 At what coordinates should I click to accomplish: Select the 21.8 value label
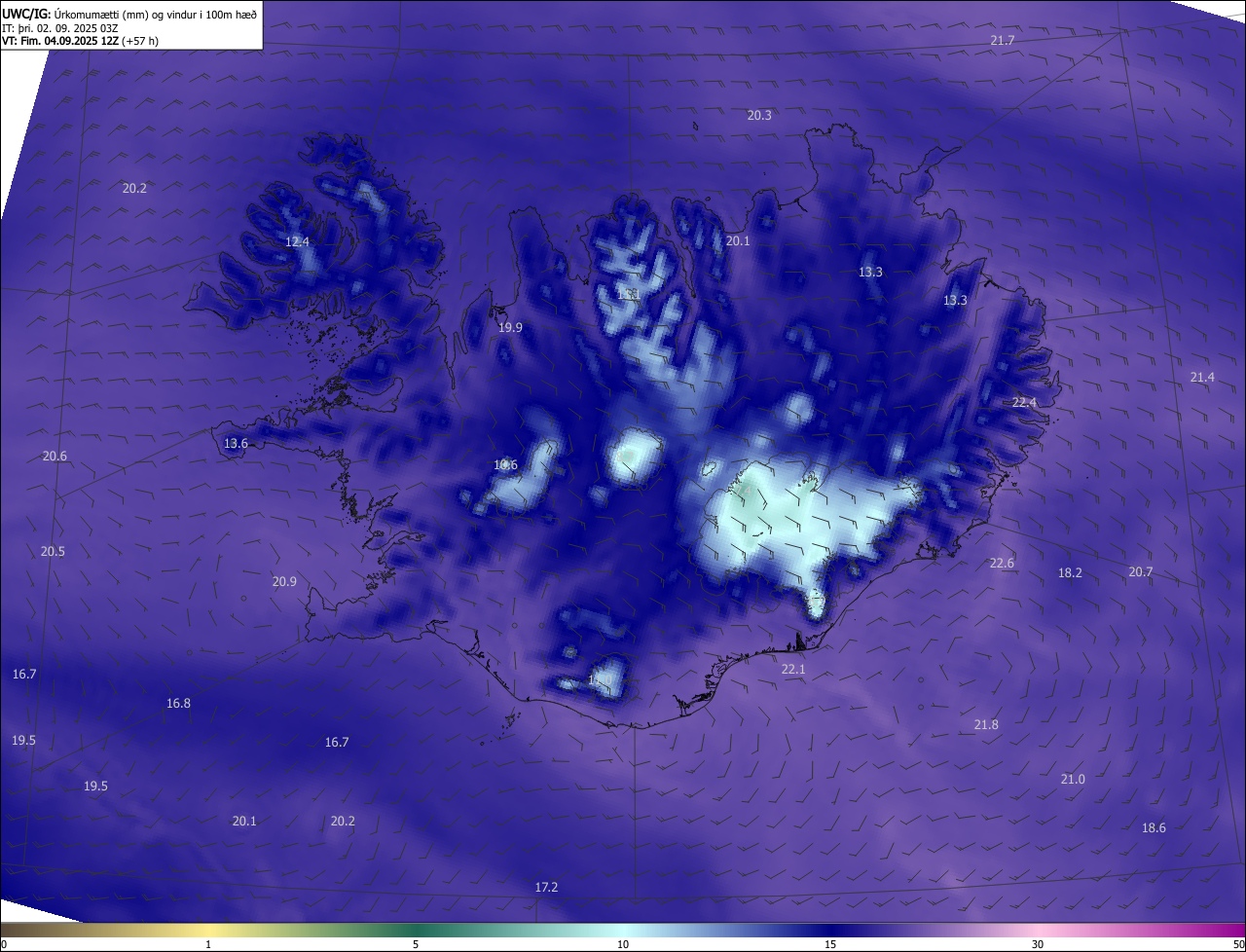coord(986,724)
